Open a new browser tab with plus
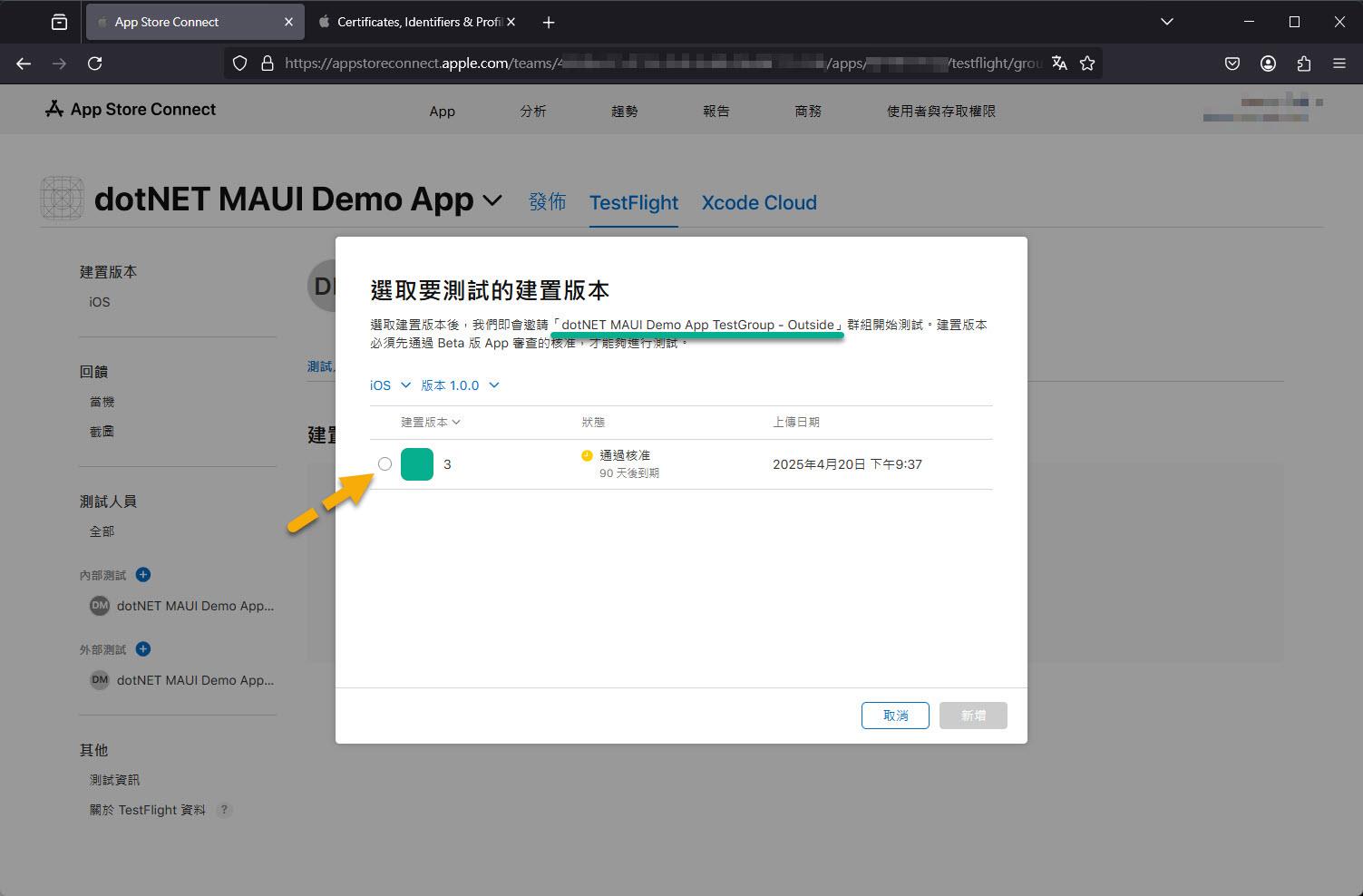 [549, 23]
